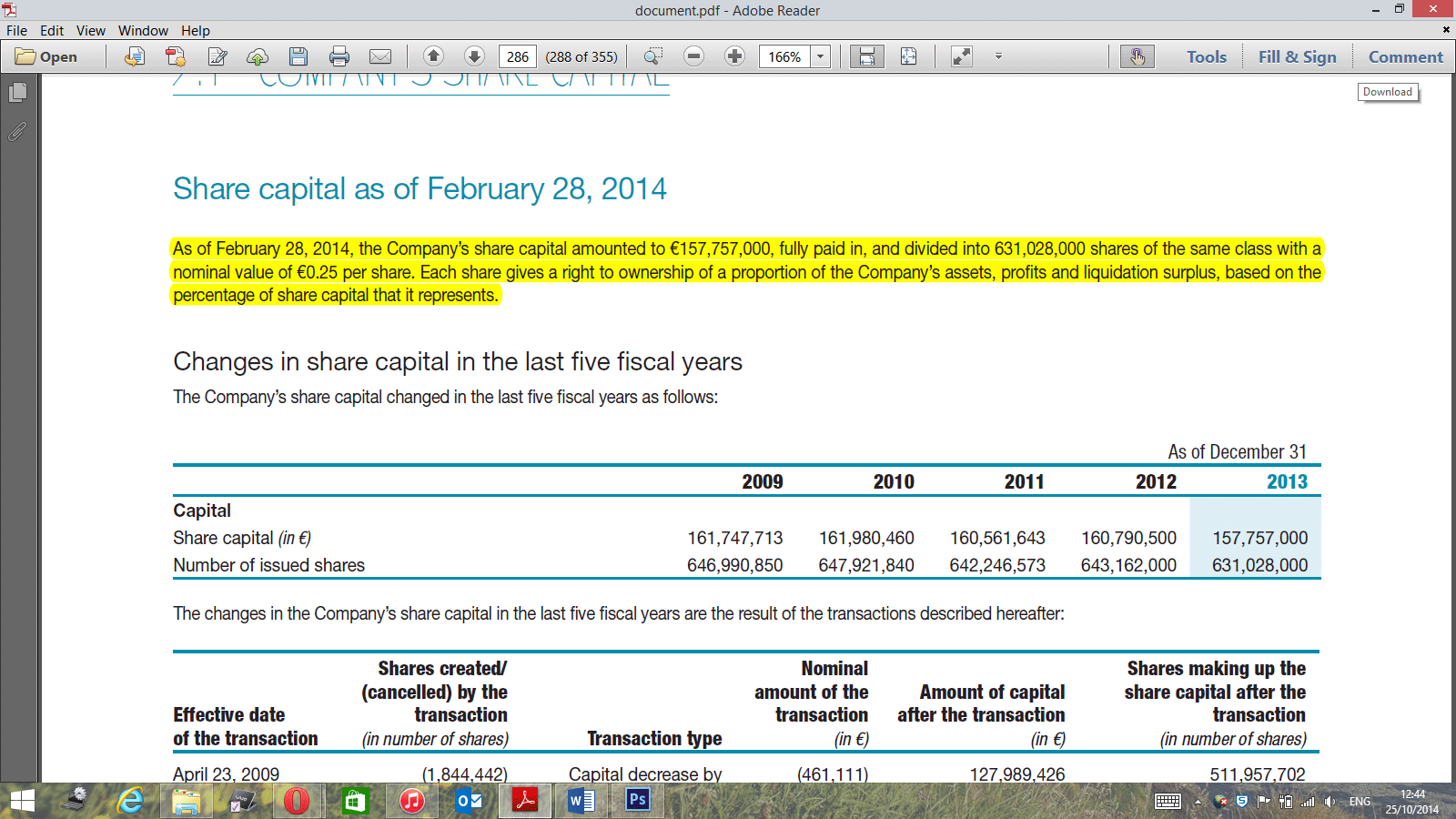Show the attachments paperclip panel icon
The image size is (1456, 819).
pos(17,132)
